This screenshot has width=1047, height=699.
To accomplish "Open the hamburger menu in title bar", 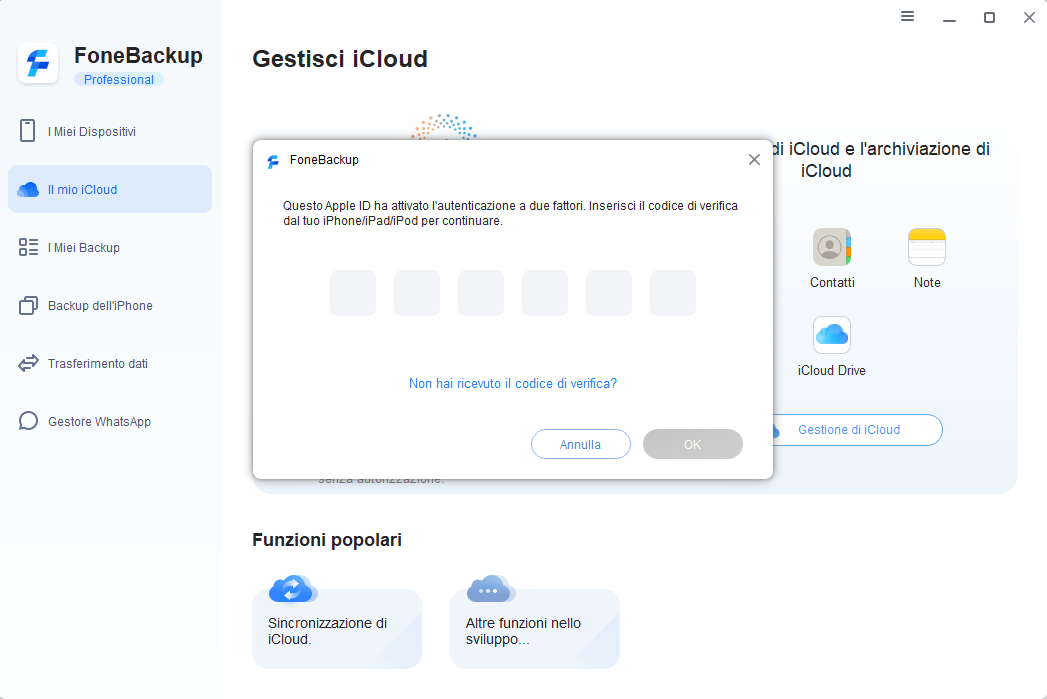I will 908,17.
